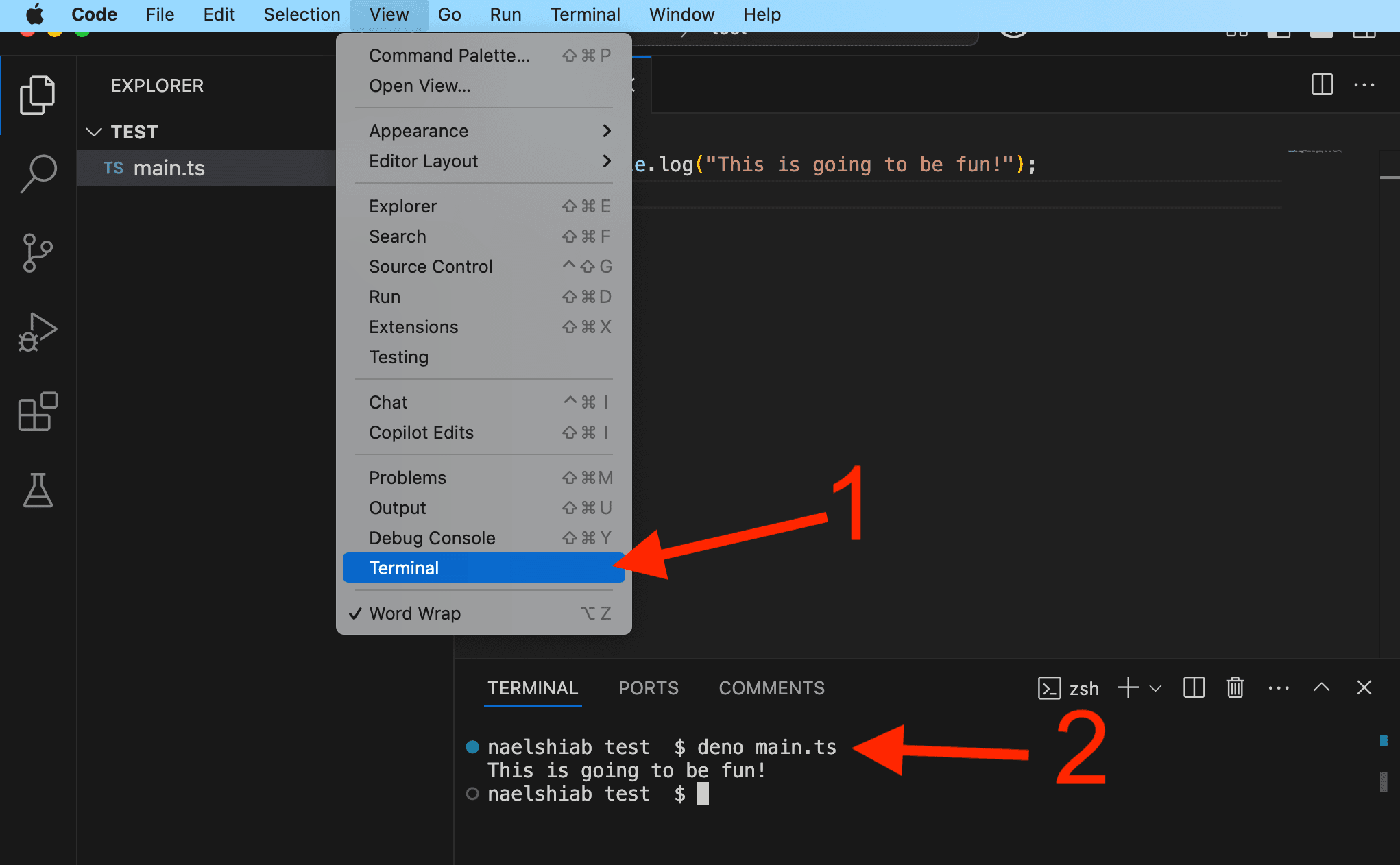Split the terminal with the split icon
1400x865 pixels.
[x=1194, y=687]
